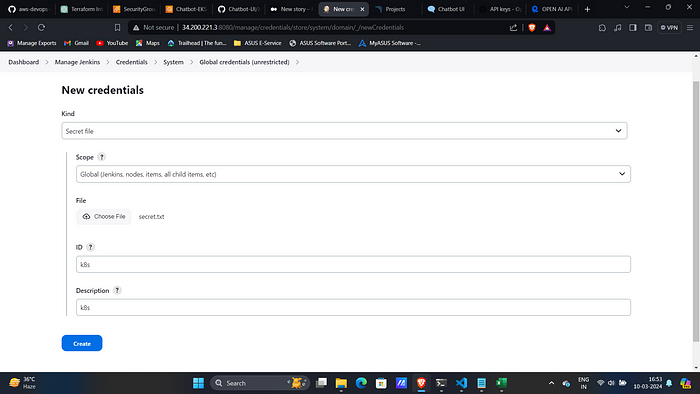The image size is (700, 394).
Task: Open Microsoft Store from the taskbar
Action: coord(381,383)
